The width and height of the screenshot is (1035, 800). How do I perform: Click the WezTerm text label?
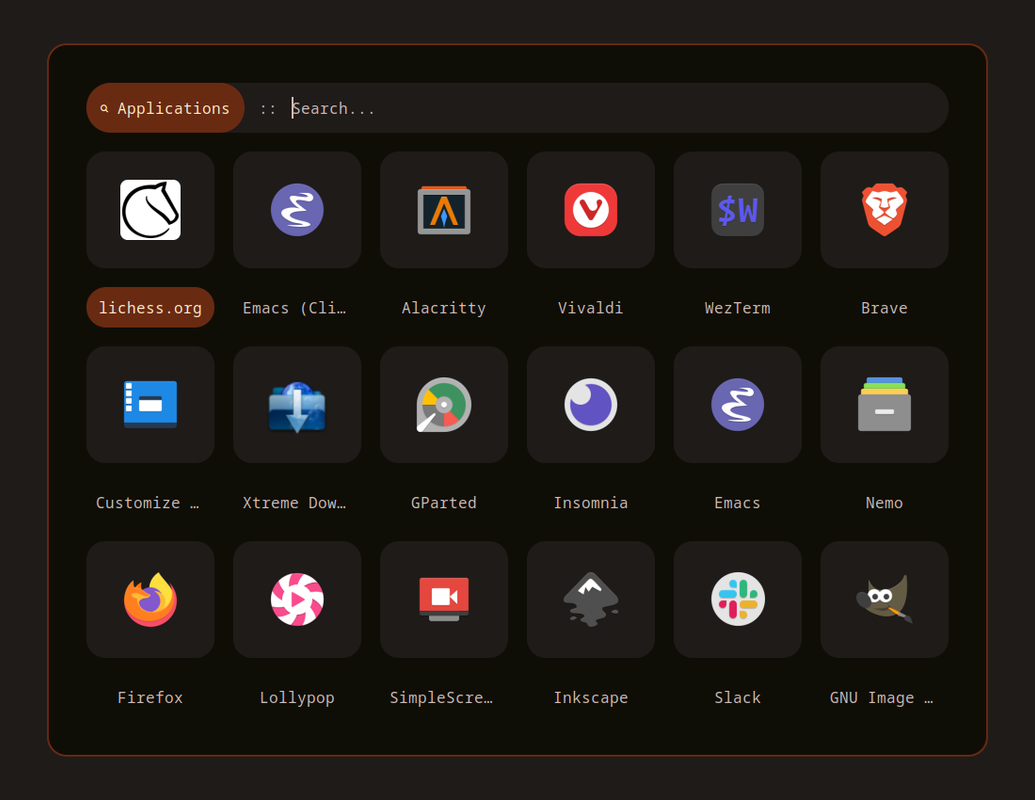point(737,308)
